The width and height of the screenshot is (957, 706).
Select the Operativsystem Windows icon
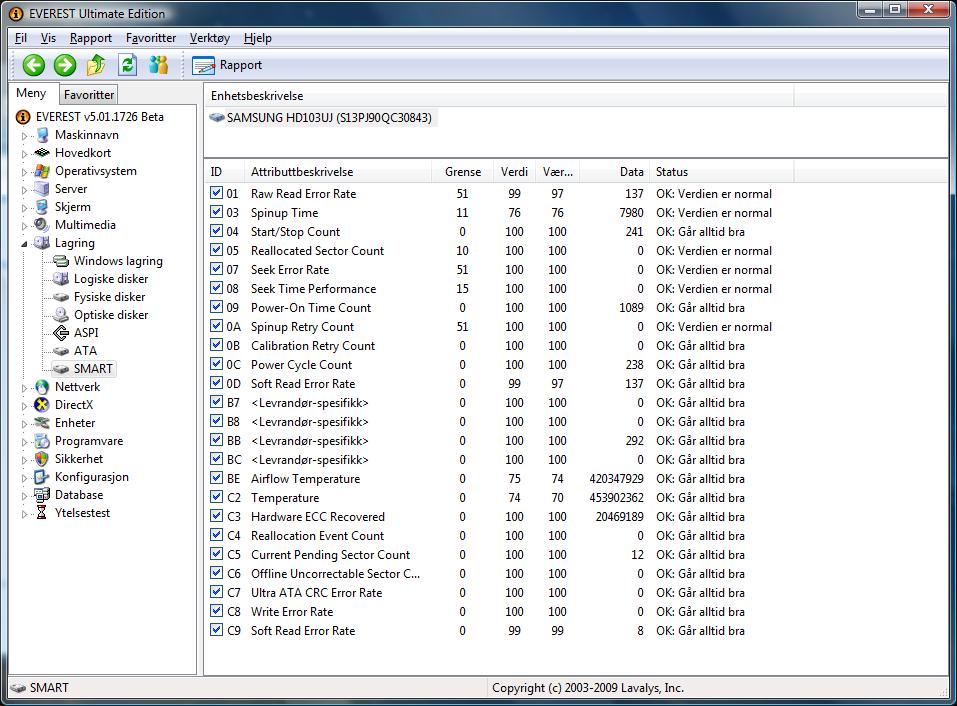coord(42,171)
